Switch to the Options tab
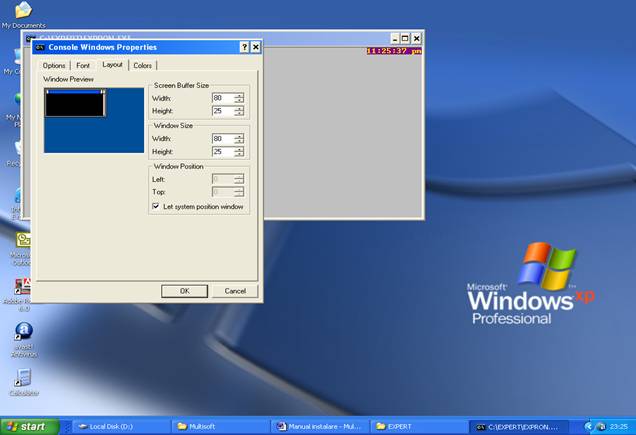Viewport: 636px width, 435px height. (x=54, y=65)
